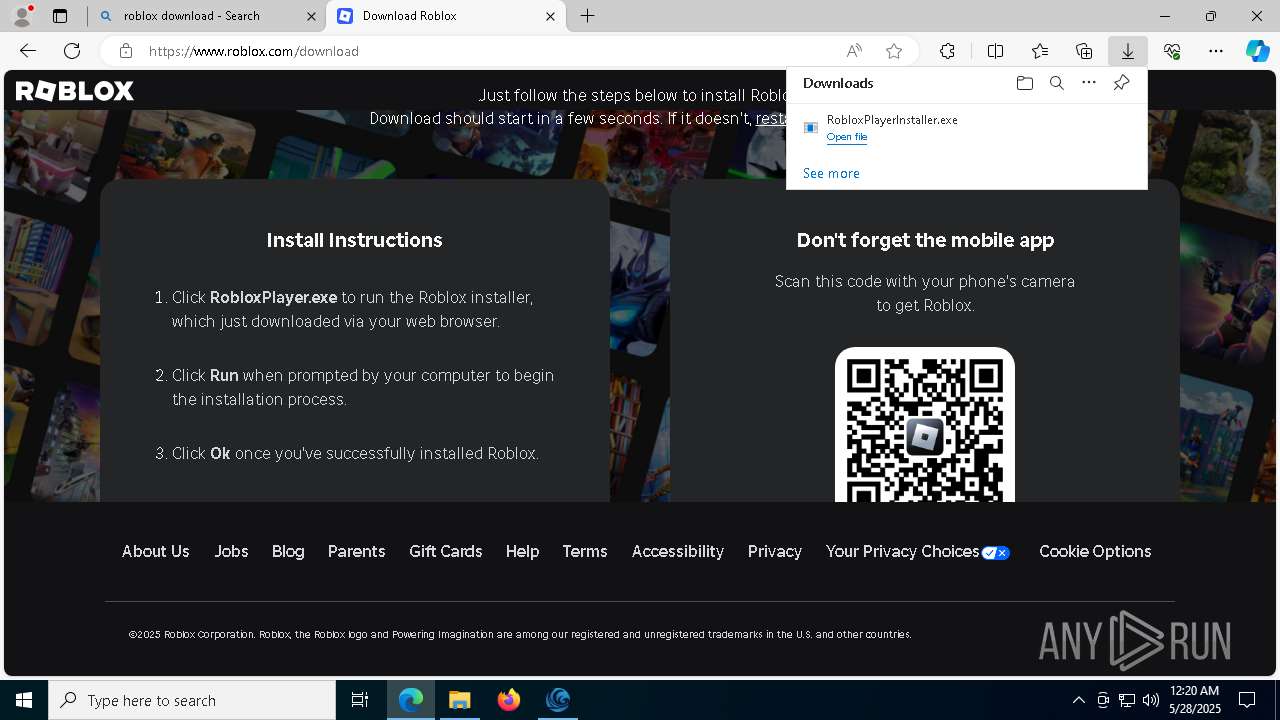Screen dimensions: 1280x720
Task: Open the tab actions menu icon
Action: [60, 16]
